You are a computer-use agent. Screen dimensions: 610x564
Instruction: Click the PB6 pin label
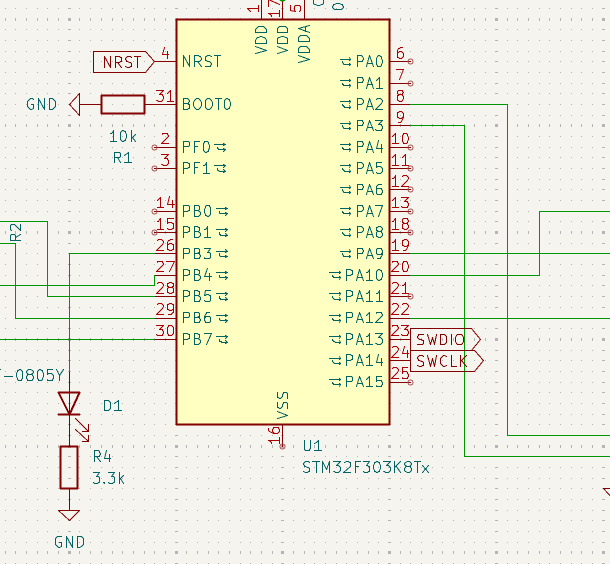coord(197,318)
